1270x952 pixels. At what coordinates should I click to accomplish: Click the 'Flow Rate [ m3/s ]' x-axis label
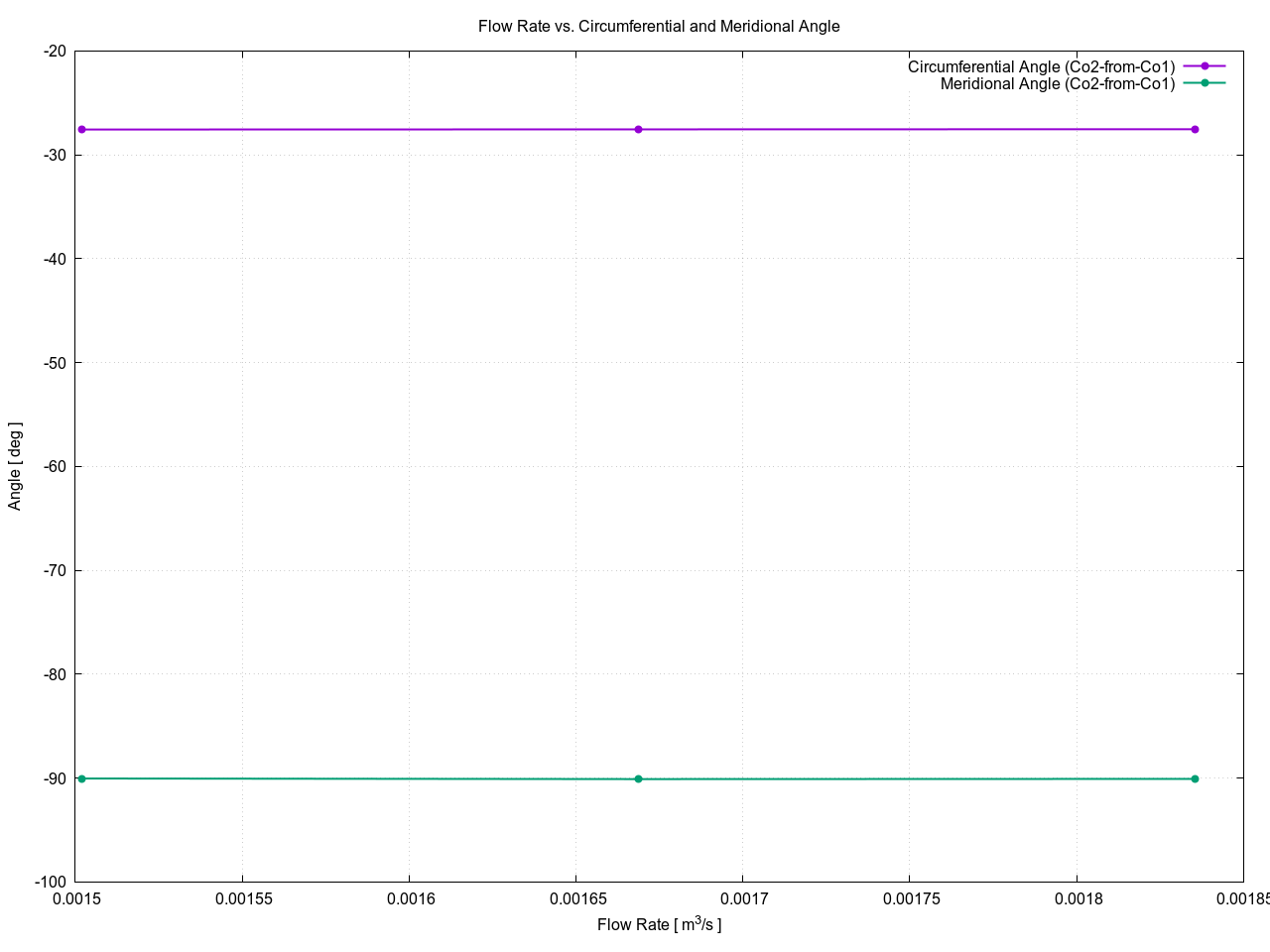[659, 924]
